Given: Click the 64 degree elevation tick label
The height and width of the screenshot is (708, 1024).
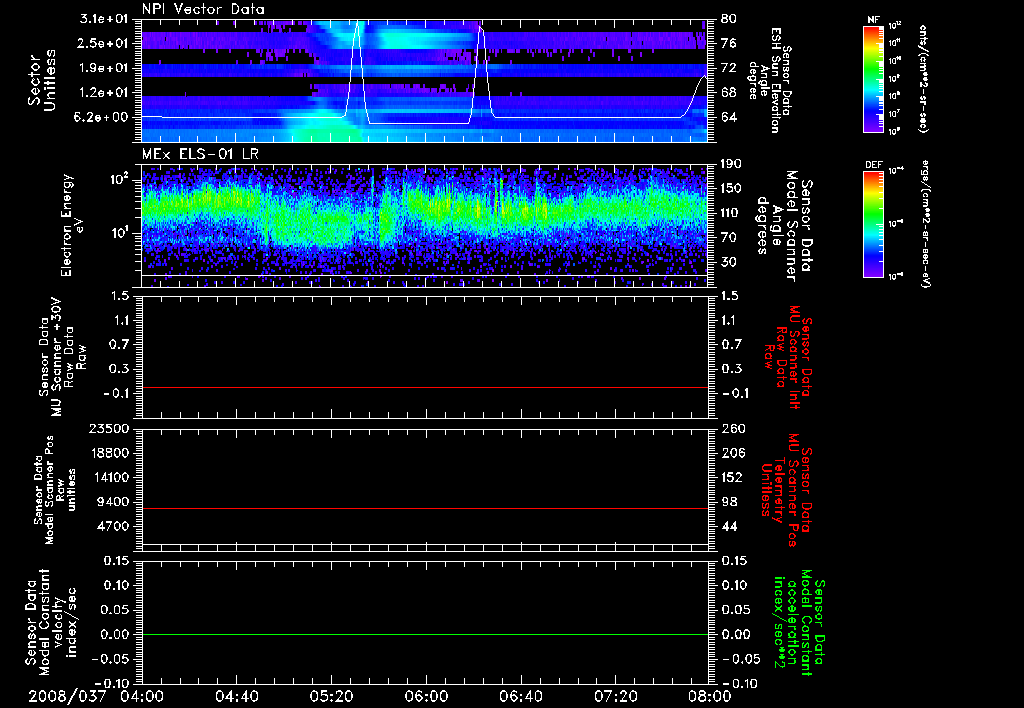Looking at the screenshot, I should (729, 118).
